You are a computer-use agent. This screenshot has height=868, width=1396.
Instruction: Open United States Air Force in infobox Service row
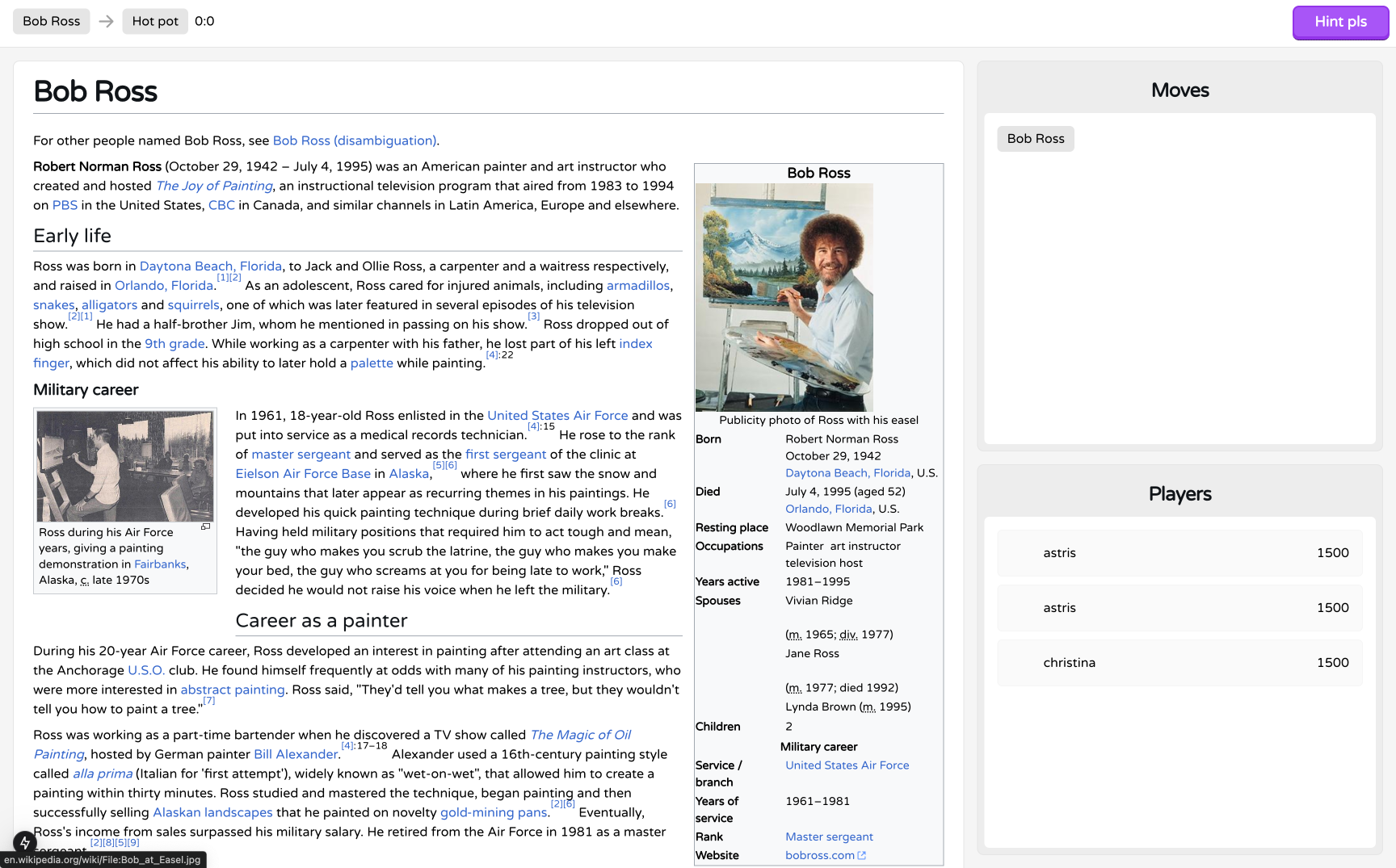click(x=847, y=765)
